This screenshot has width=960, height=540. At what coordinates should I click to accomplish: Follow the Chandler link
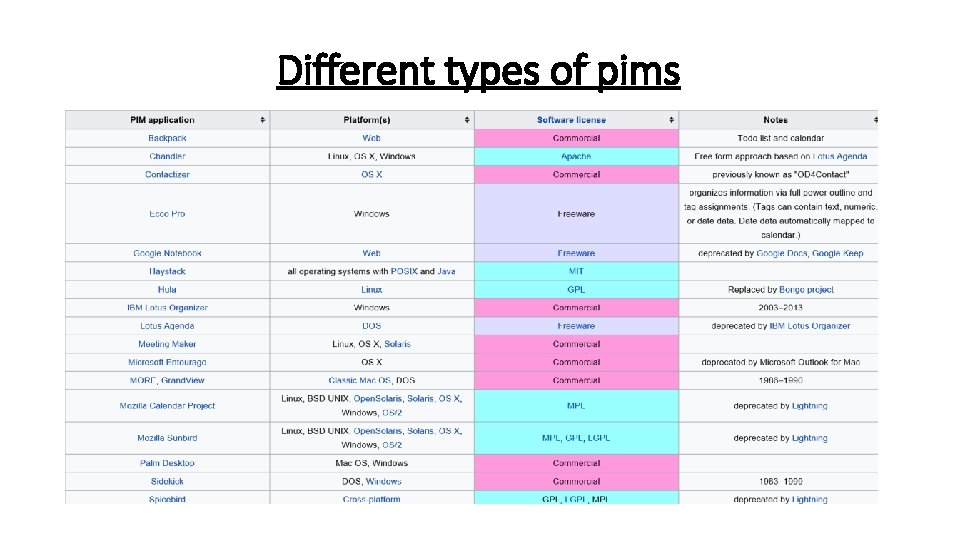(167, 156)
